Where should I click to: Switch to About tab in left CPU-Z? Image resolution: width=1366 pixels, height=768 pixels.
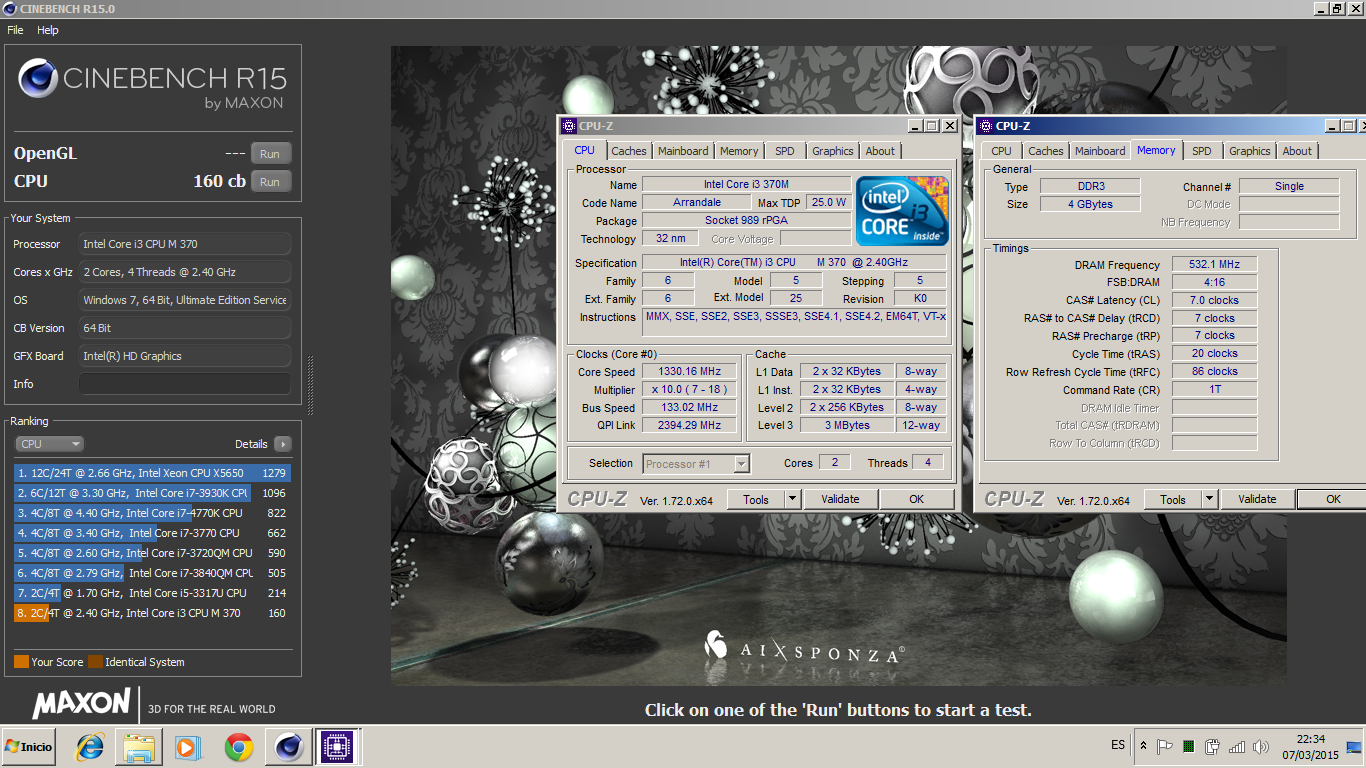(x=881, y=151)
